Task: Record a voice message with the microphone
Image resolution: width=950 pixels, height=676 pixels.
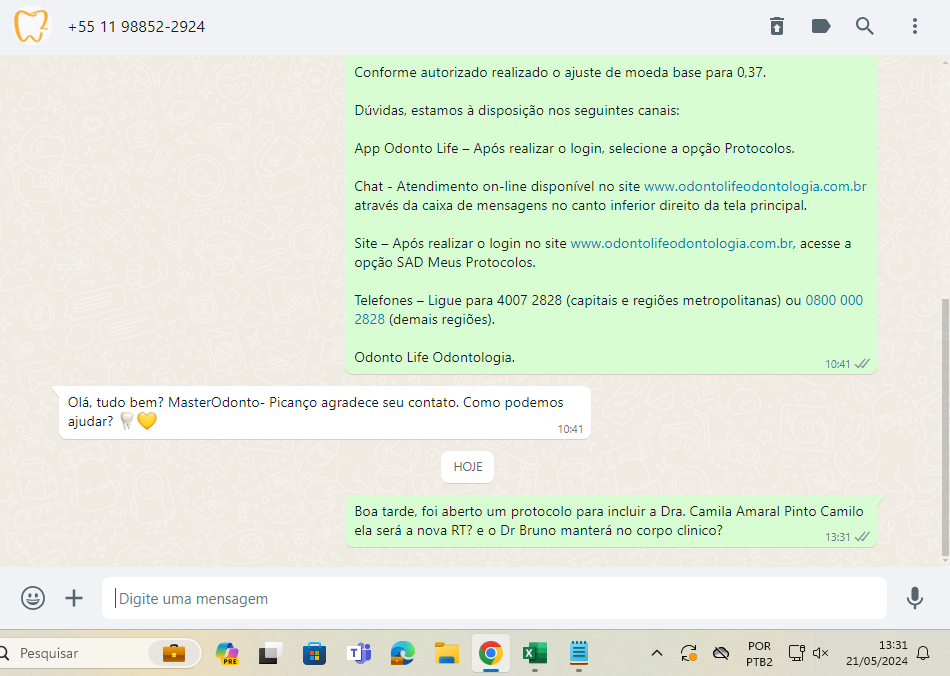Action: 915,598
